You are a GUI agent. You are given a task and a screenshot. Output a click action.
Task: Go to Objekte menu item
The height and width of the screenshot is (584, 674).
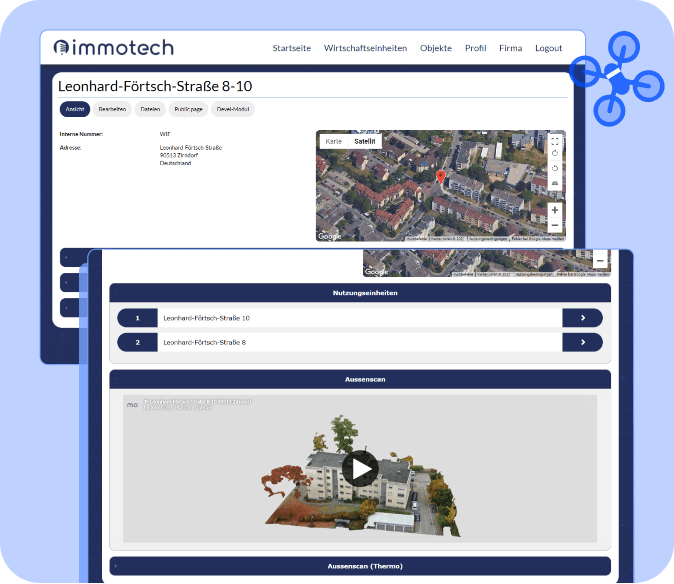(x=436, y=48)
